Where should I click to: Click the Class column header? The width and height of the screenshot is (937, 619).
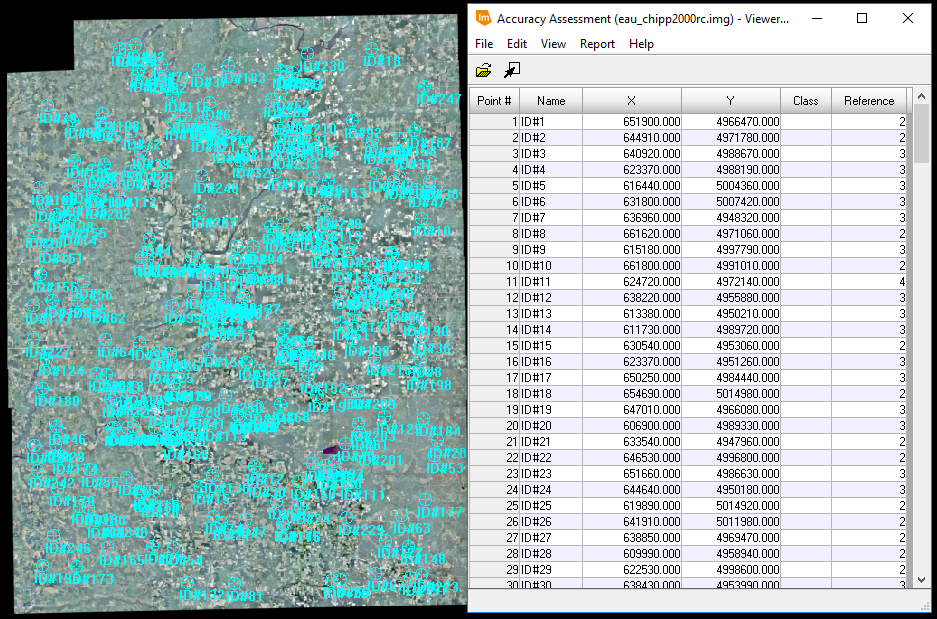click(806, 101)
